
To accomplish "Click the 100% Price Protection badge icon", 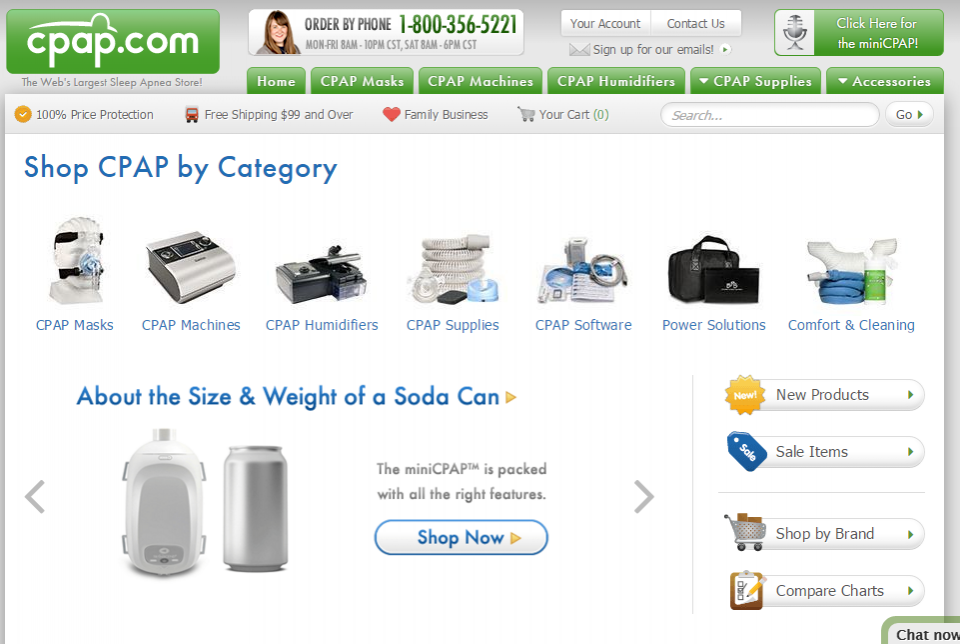I will coord(23,114).
